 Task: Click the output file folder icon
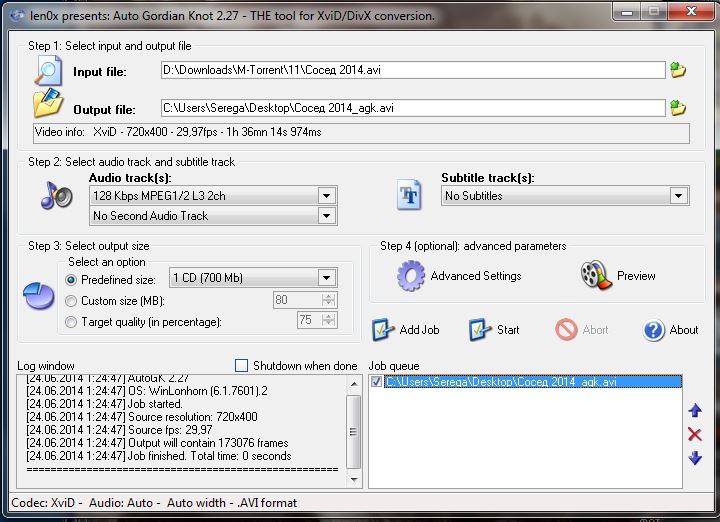48,103
